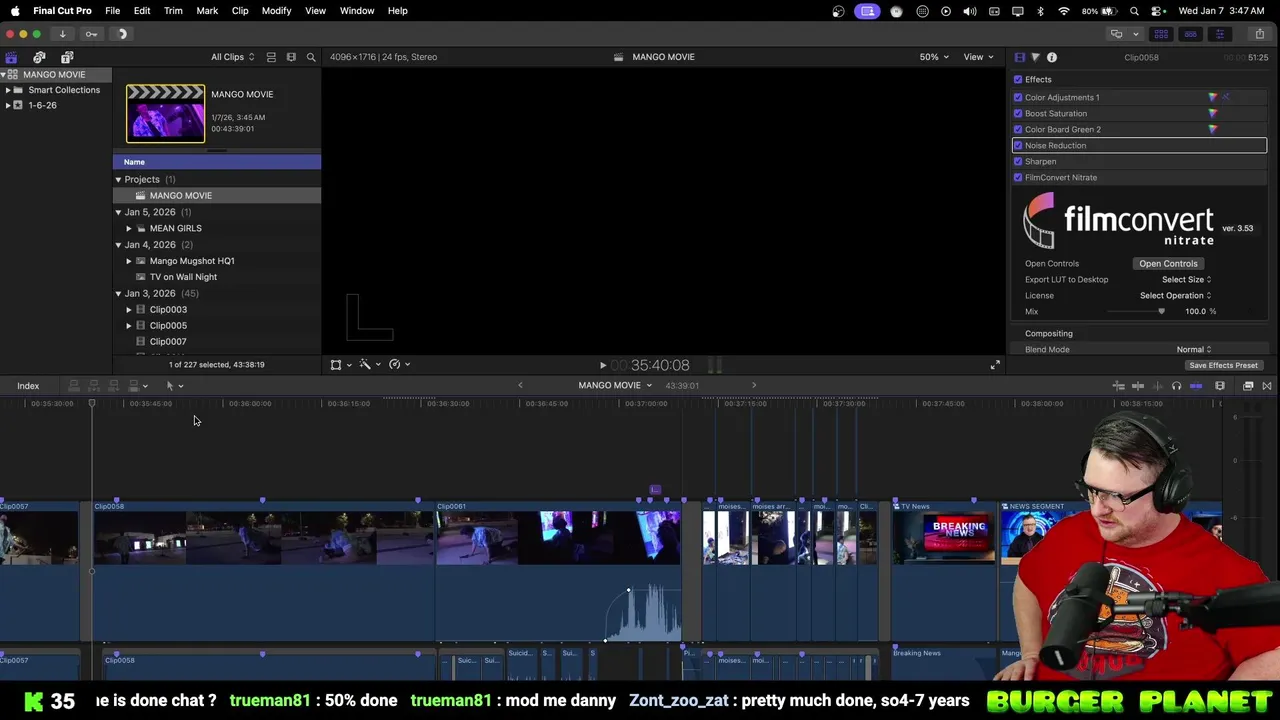Open the Color inspector triangle icon

[x=1035, y=57]
